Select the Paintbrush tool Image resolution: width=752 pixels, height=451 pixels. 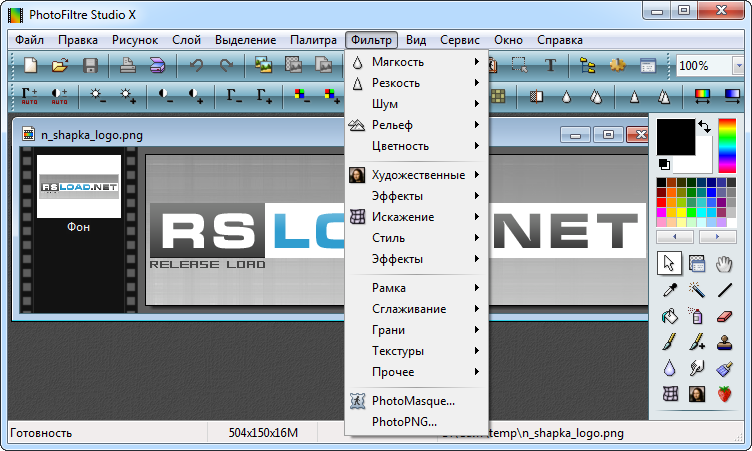pos(670,342)
